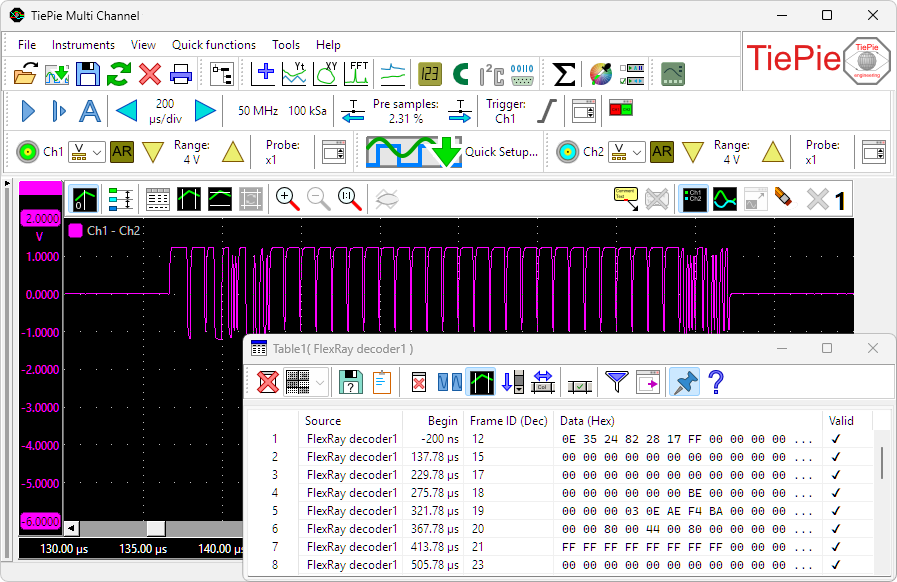
Task: Toggle Ch1 channel on/off indicator
Action: (27, 152)
